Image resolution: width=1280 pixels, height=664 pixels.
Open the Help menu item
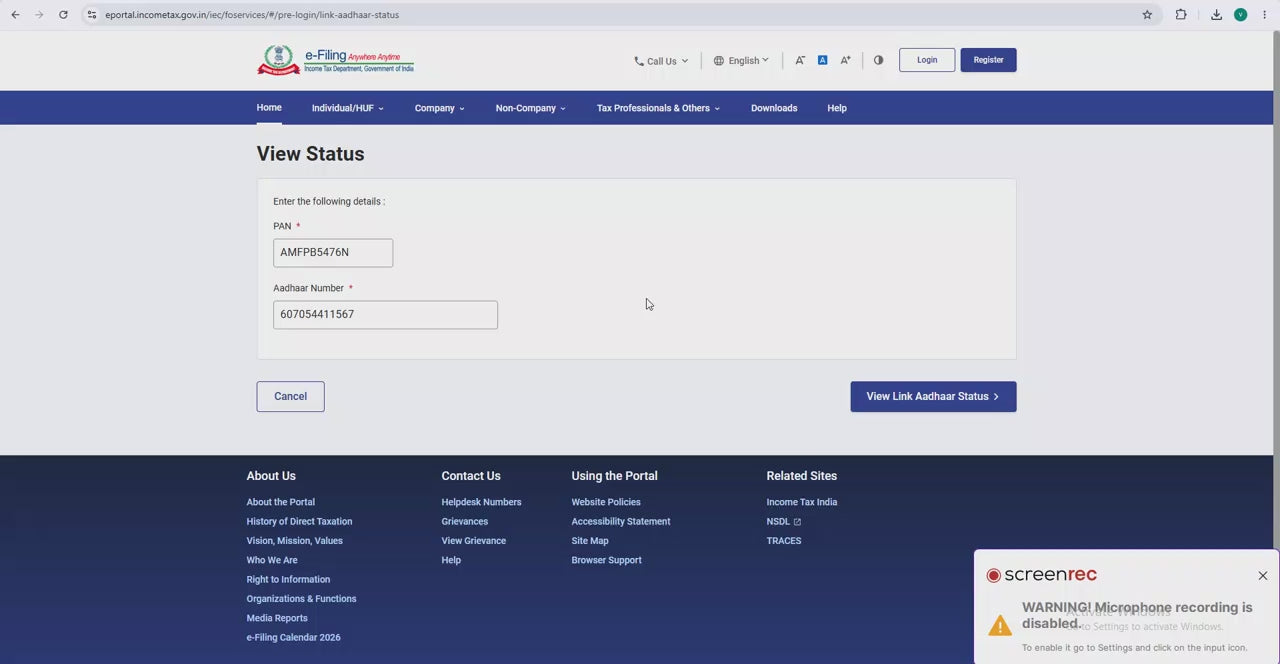(837, 108)
